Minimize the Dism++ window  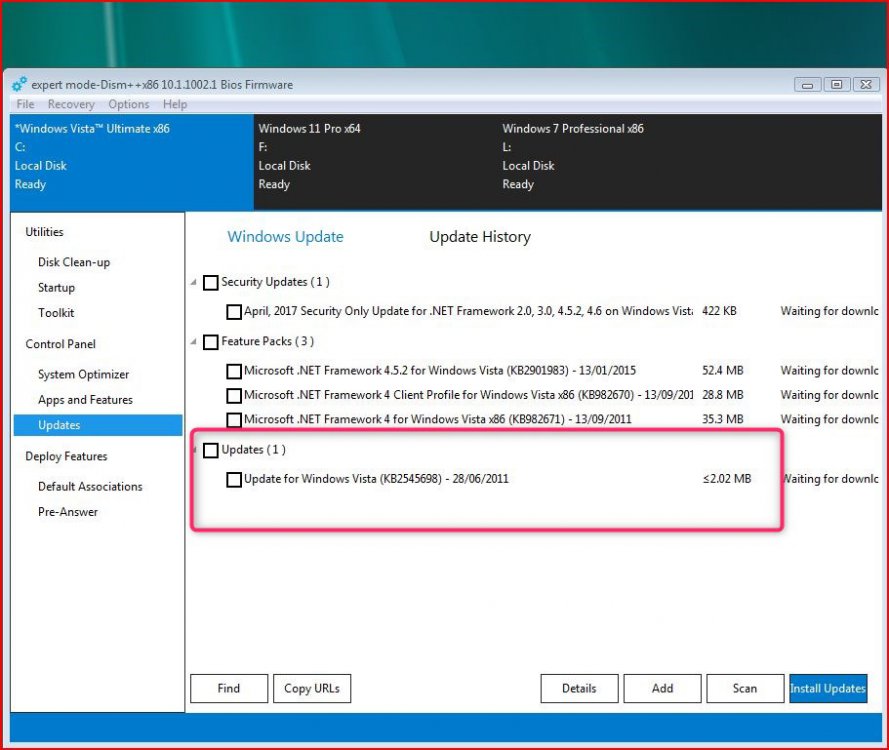click(x=807, y=85)
